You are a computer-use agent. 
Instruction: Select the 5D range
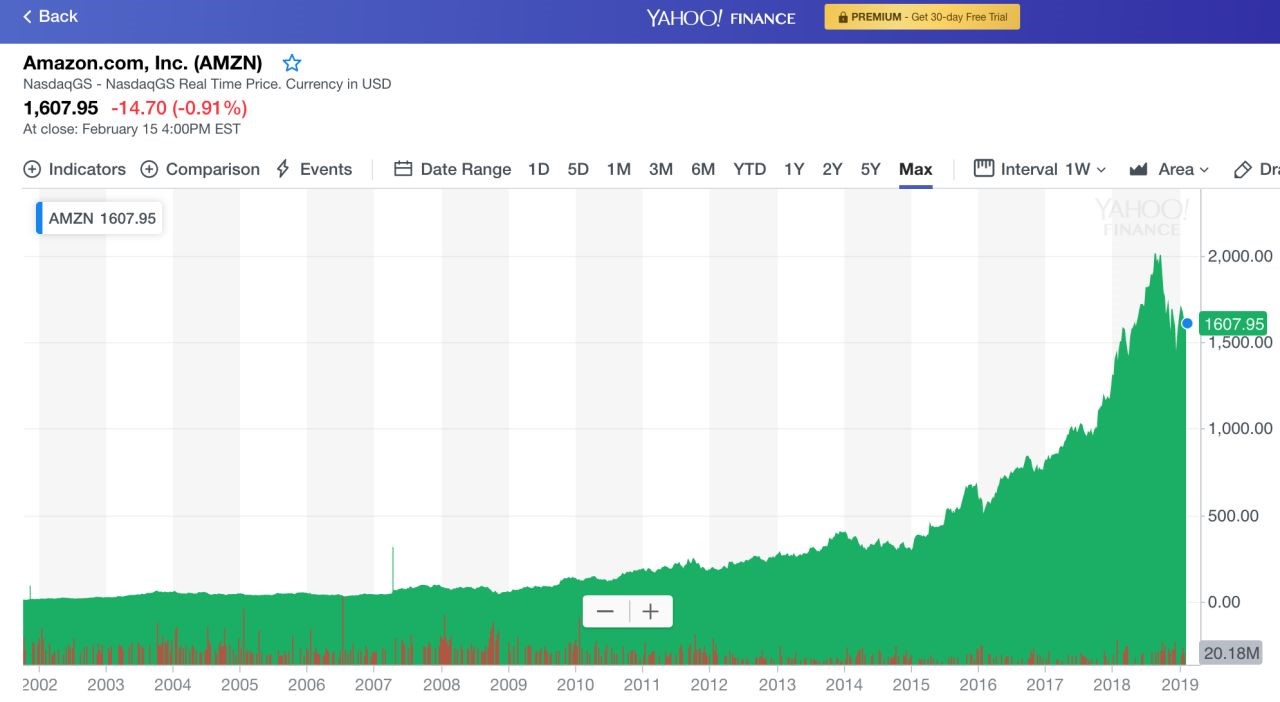coord(578,169)
